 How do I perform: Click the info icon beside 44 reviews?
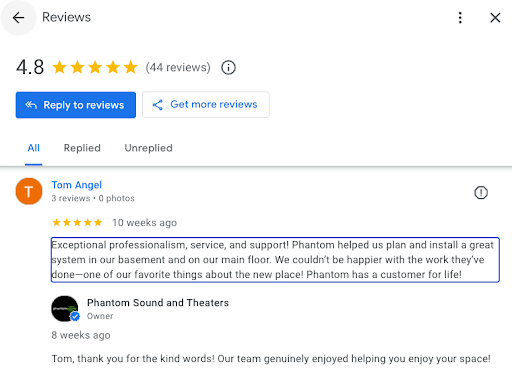click(x=228, y=68)
